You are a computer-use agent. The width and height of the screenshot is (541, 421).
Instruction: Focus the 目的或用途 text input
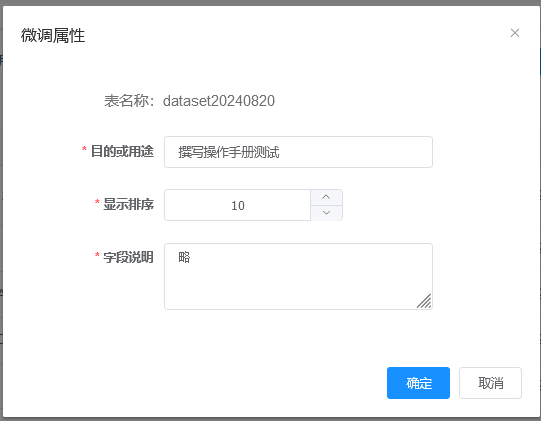pos(298,152)
